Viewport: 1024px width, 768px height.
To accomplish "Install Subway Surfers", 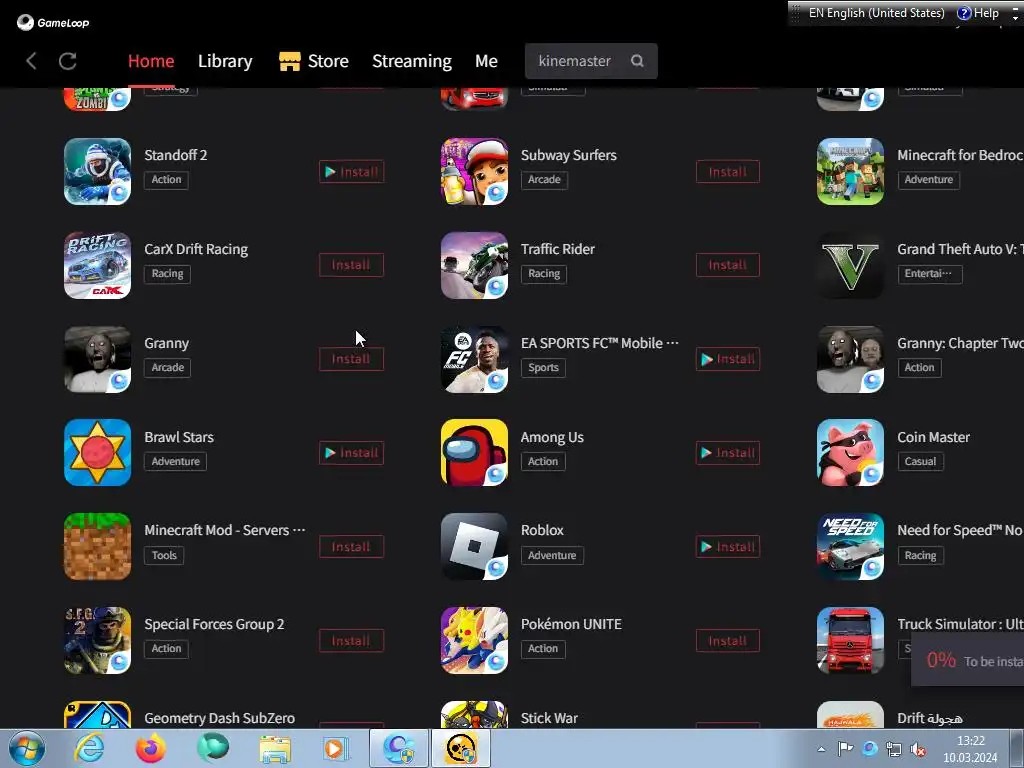I will click(x=728, y=172).
